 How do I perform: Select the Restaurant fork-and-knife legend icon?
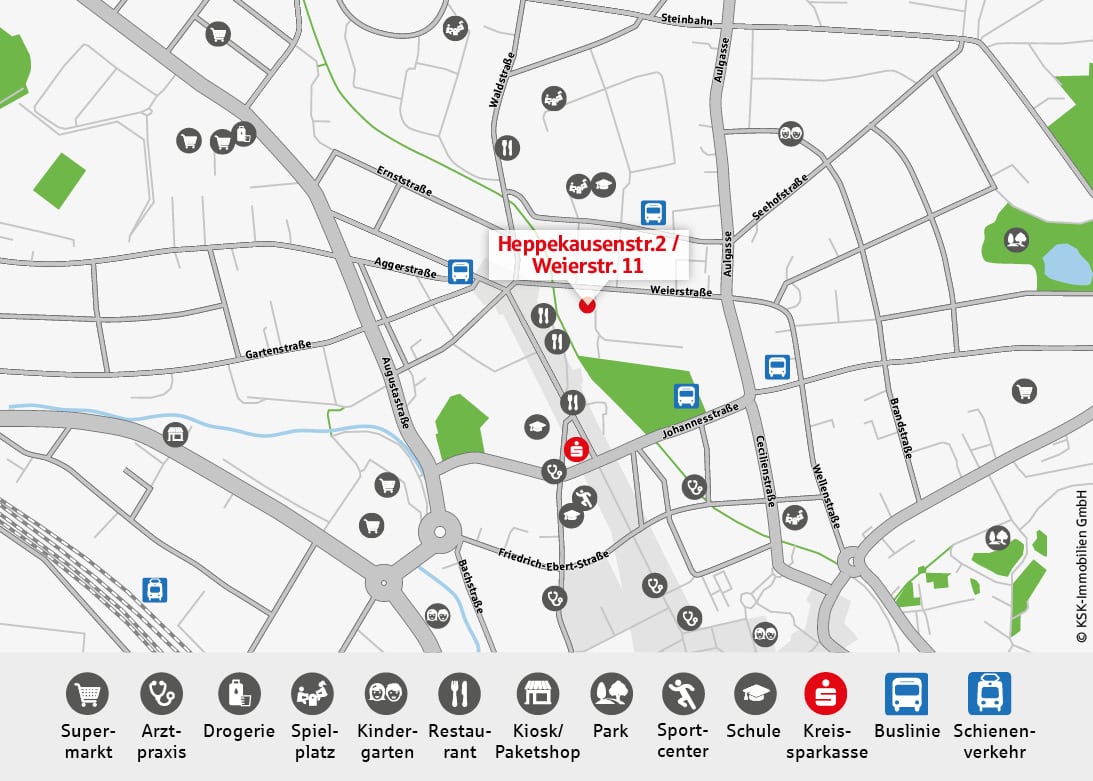click(459, 694)
